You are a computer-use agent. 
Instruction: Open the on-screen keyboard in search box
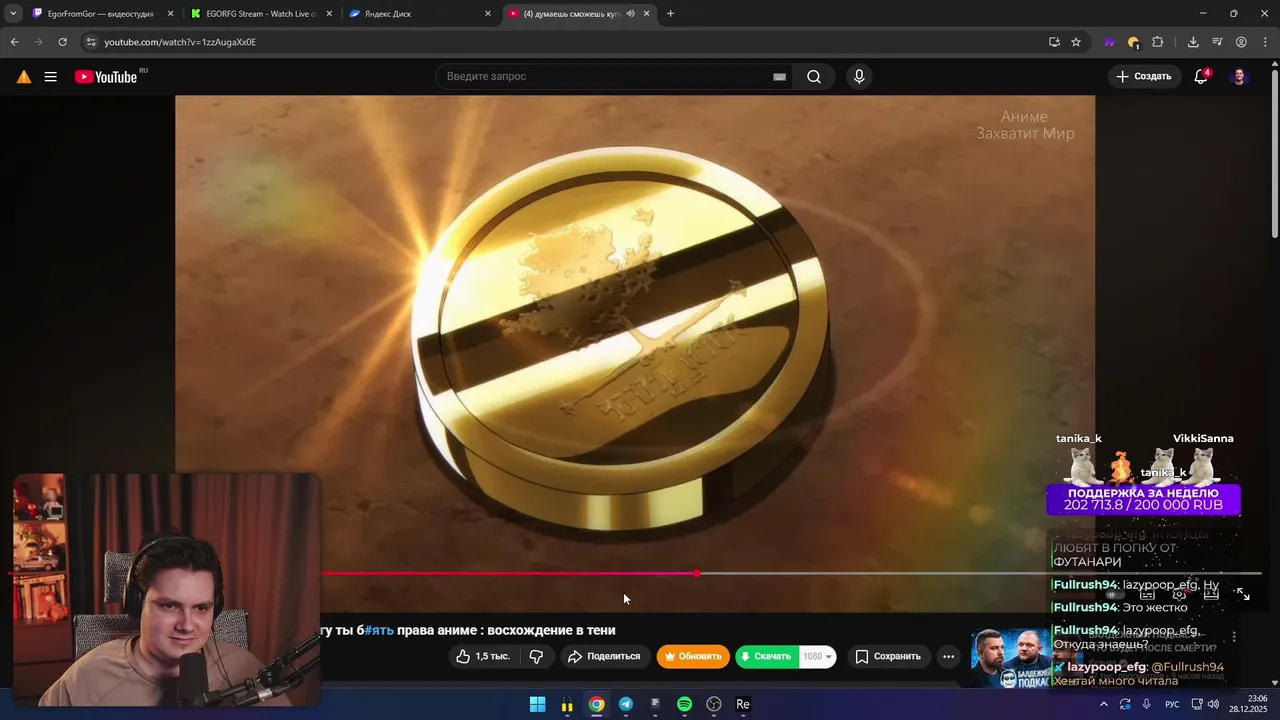(779, 77)
